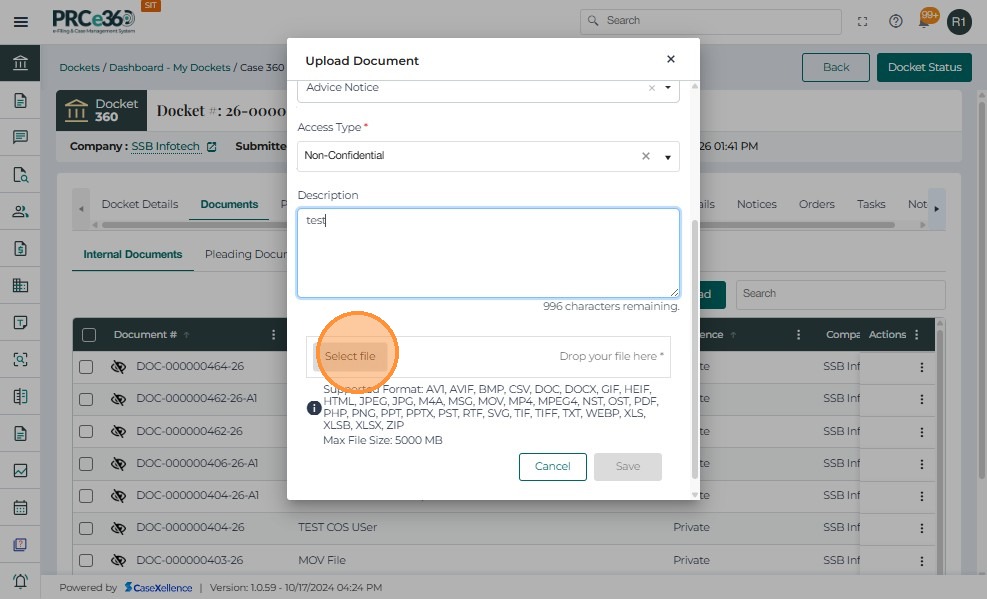
Task: Check the box for DOC-000000462-26
Action: (86, 432)
